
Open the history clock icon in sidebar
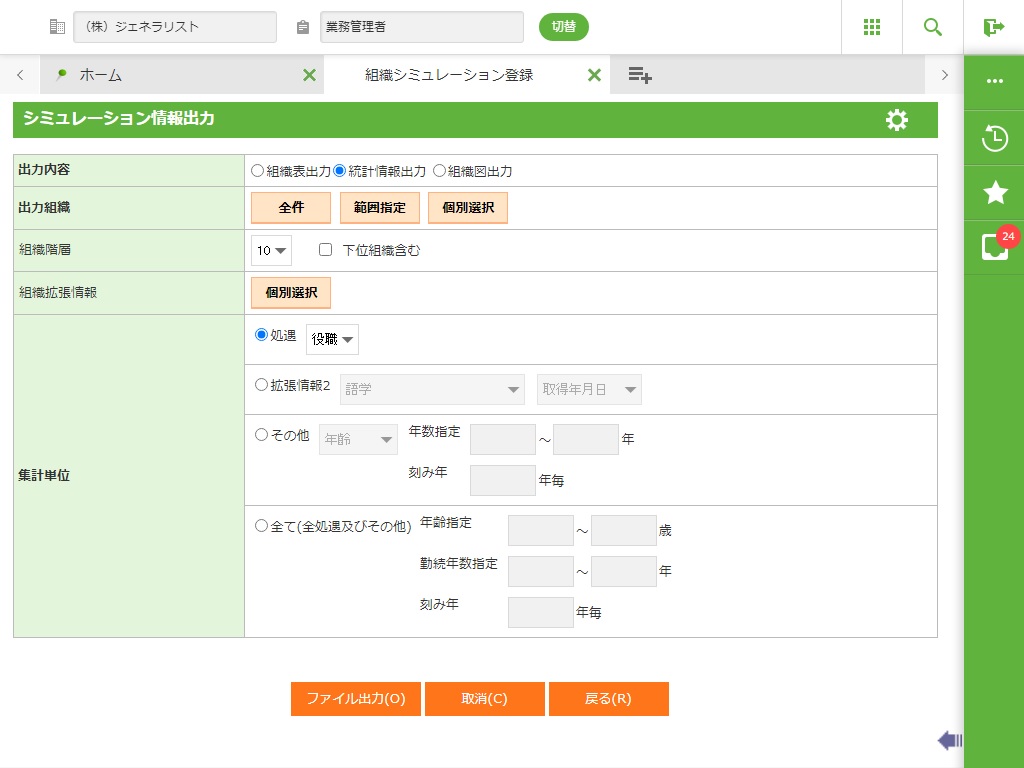pos(994,138)
